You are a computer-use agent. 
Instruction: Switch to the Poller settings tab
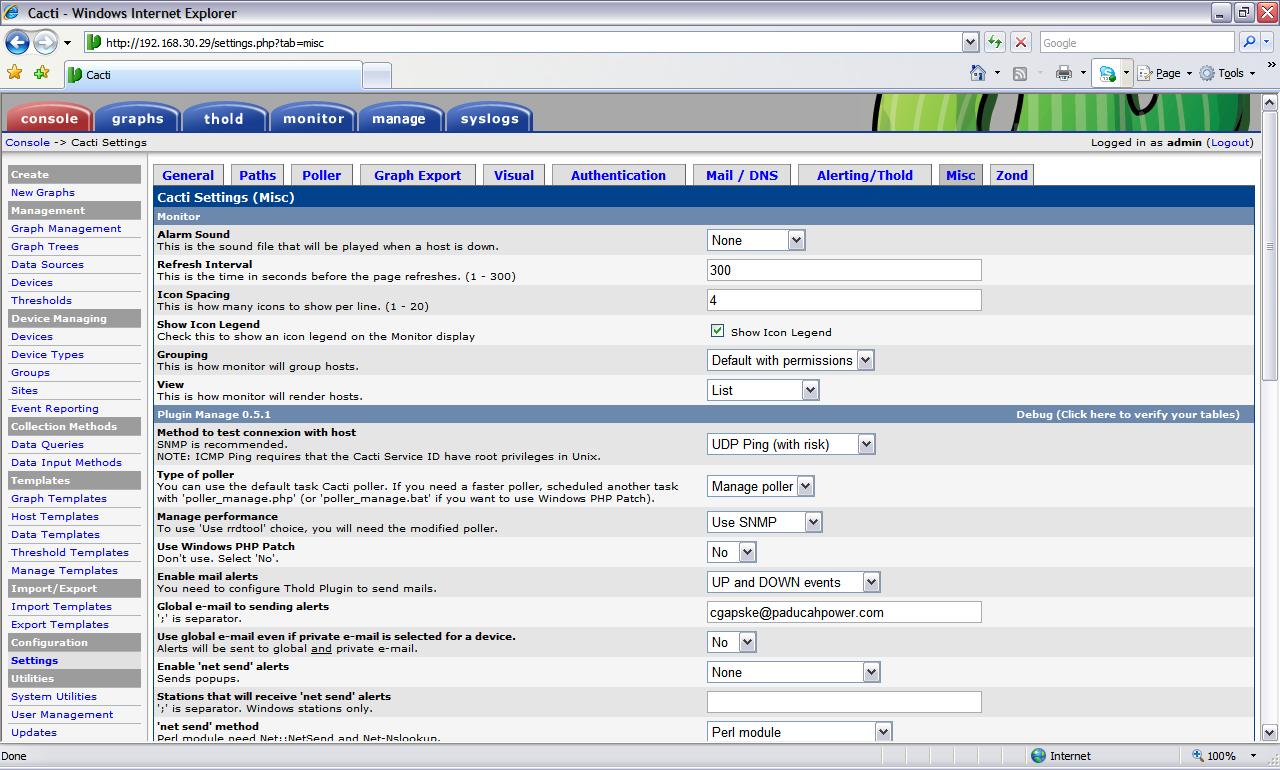321,175
